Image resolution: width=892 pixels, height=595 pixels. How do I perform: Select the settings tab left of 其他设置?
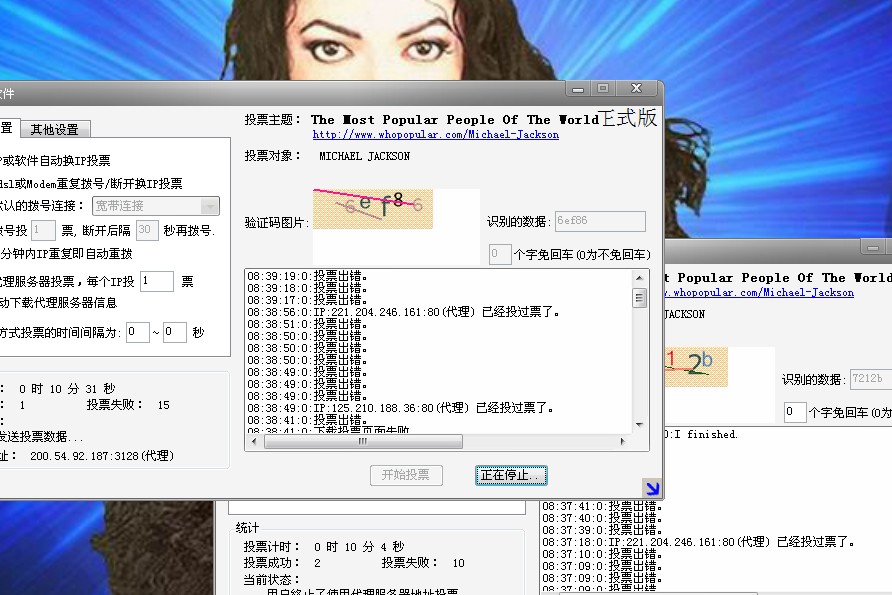coord(8,129)
